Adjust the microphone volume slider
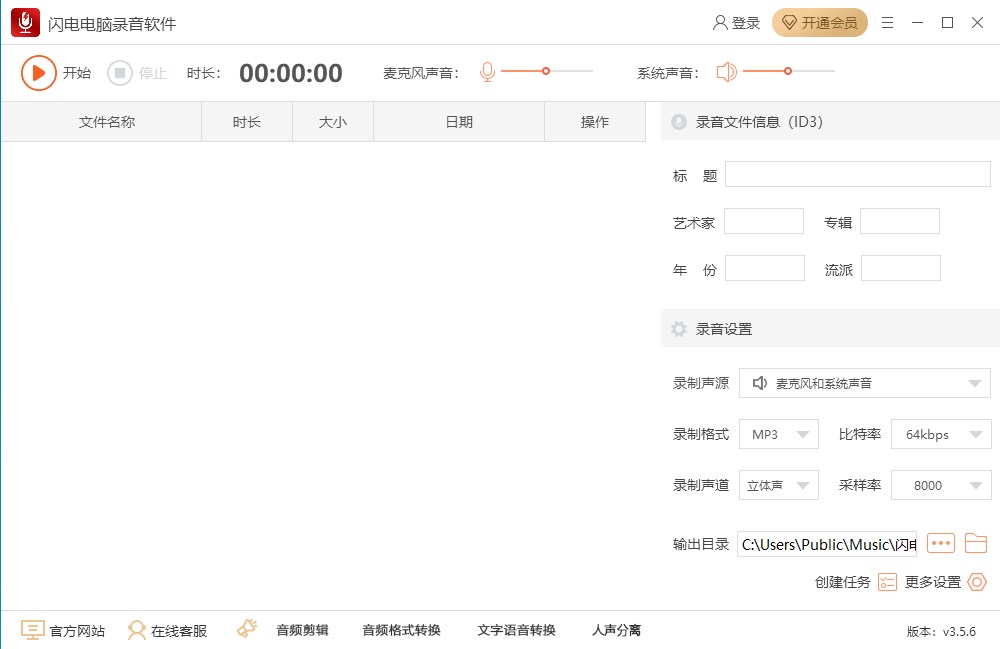This screenshot has width=1000, height=649. tap(547, 71)
